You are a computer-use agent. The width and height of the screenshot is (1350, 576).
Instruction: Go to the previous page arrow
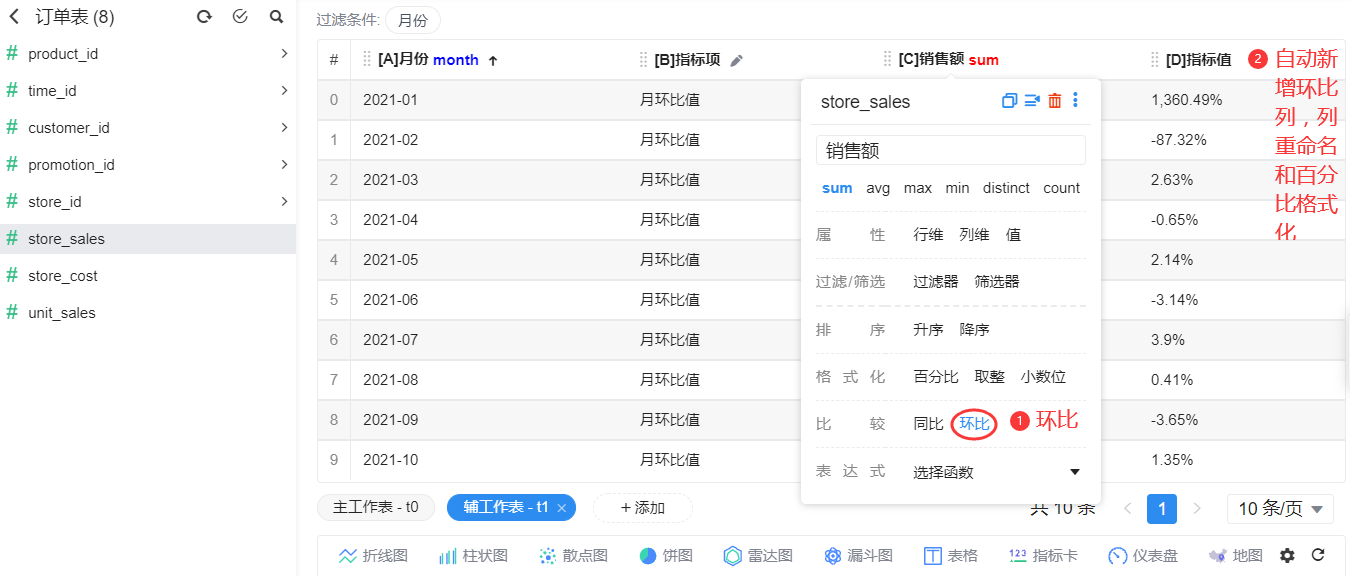pyautogui.click(x=1127, y=509)
